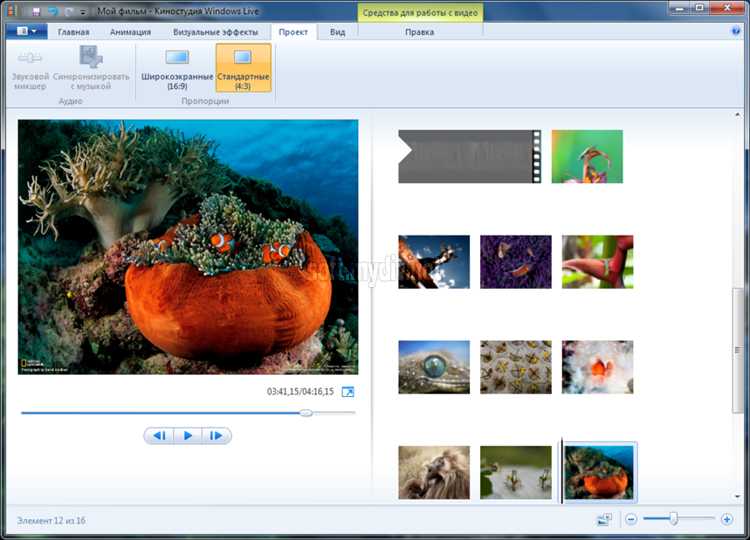The image size is (750, 540).
Task: Open the quick access toolbar customize dropdown
Action: [83, 11]
